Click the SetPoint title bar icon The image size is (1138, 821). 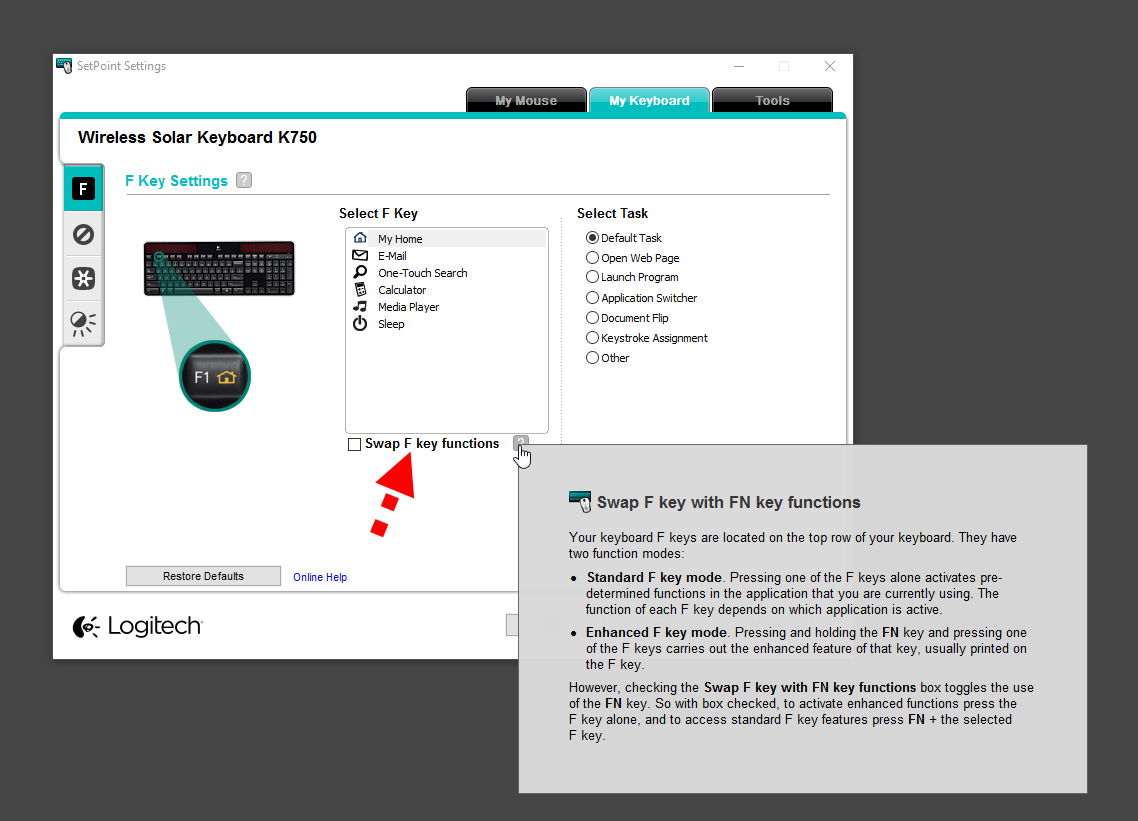coord(64,65)
